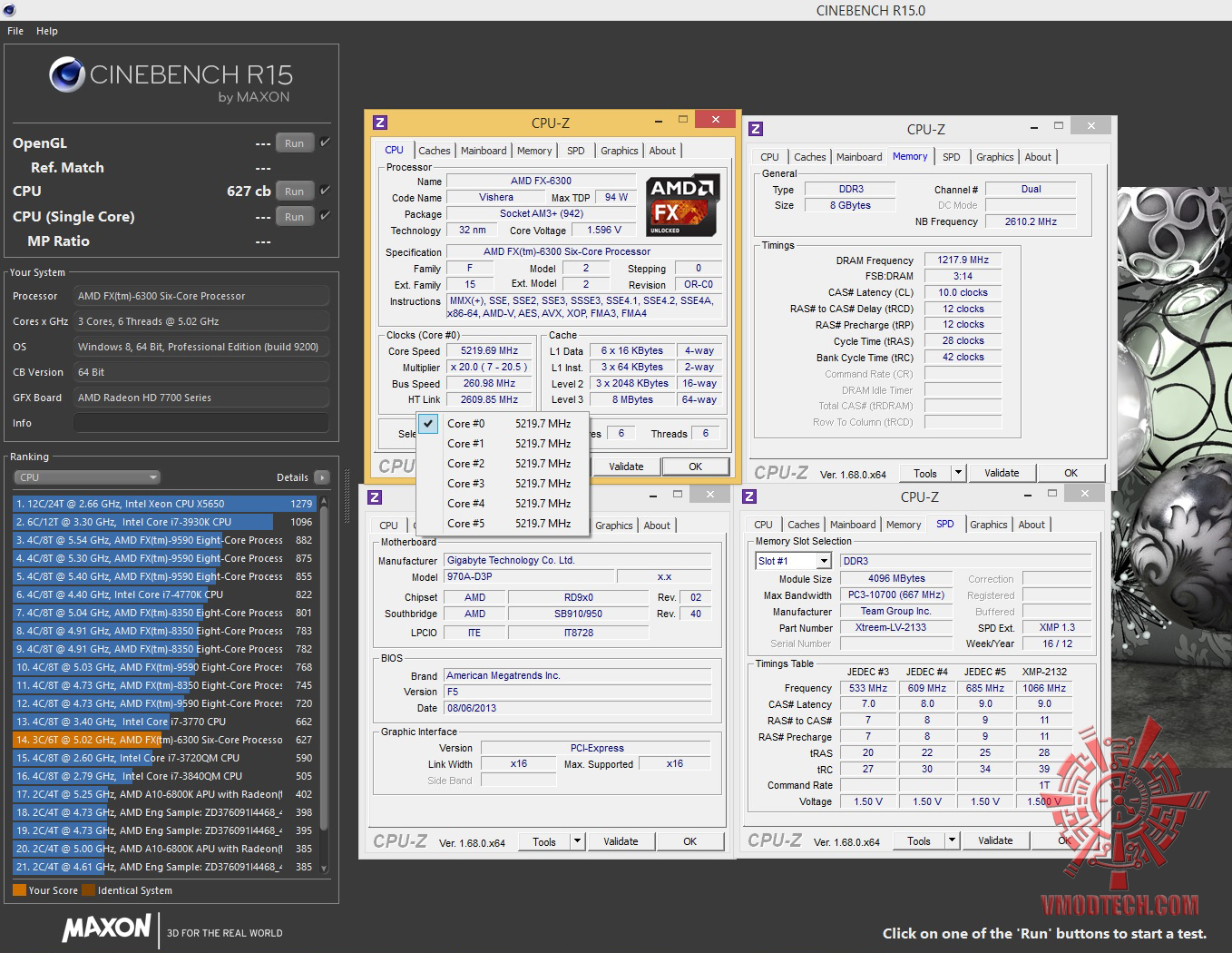Screen dimensions: 1232x953
Task: Switch to Caches tab in the SPD window
Action: coord(803,525)
